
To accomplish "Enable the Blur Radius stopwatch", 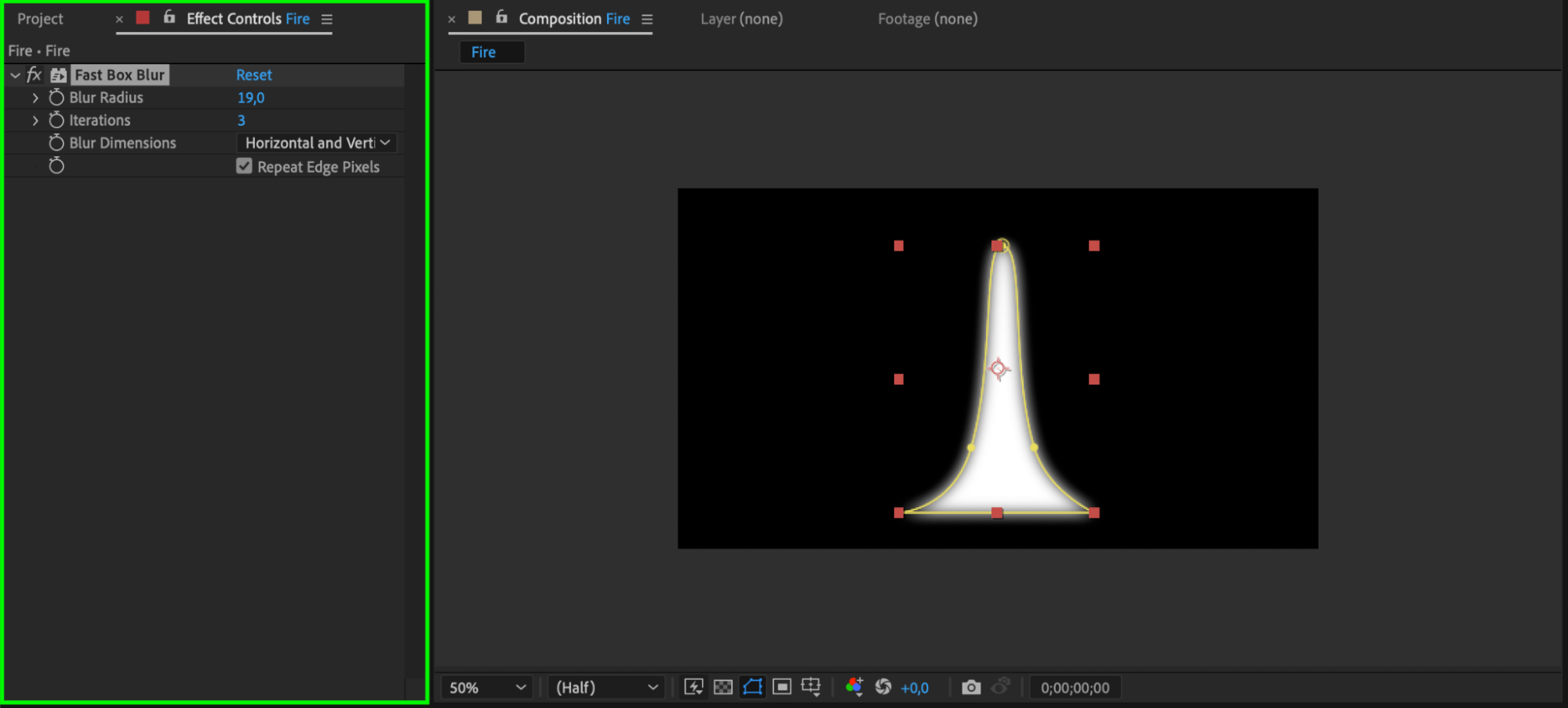I will click(56, 97).
